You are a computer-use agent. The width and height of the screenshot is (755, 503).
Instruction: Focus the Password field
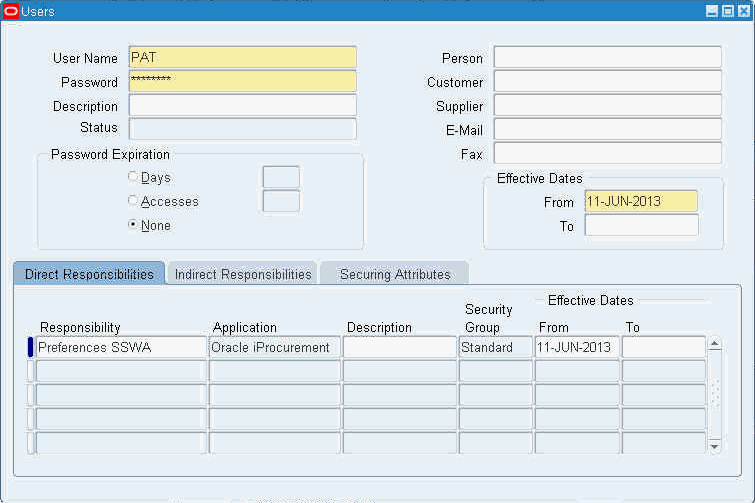[x=242, y=82]
